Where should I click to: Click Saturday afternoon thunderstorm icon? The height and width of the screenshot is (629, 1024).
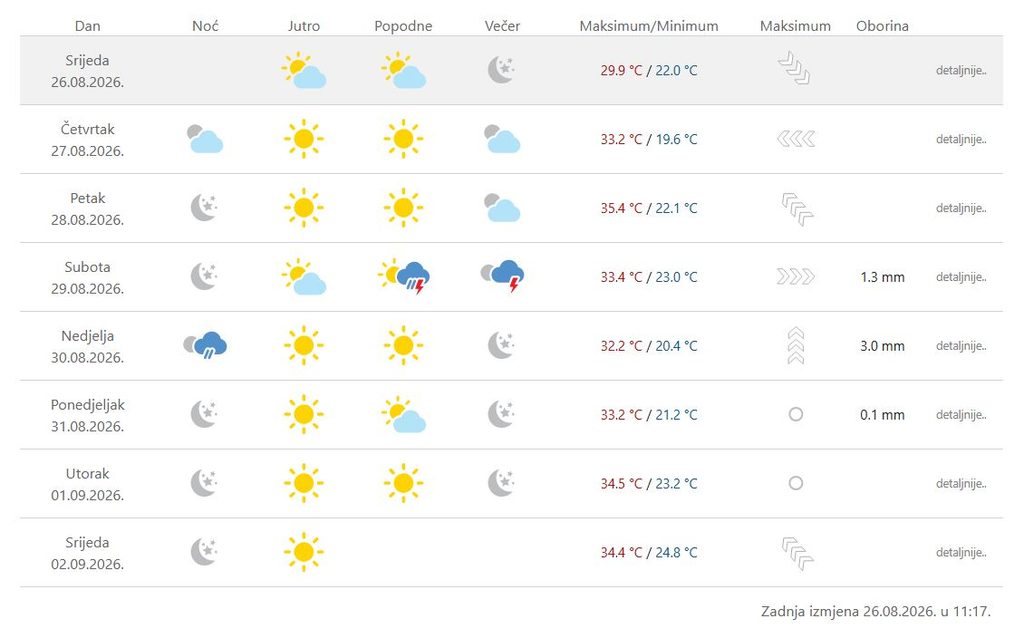[x=404, y=277]
